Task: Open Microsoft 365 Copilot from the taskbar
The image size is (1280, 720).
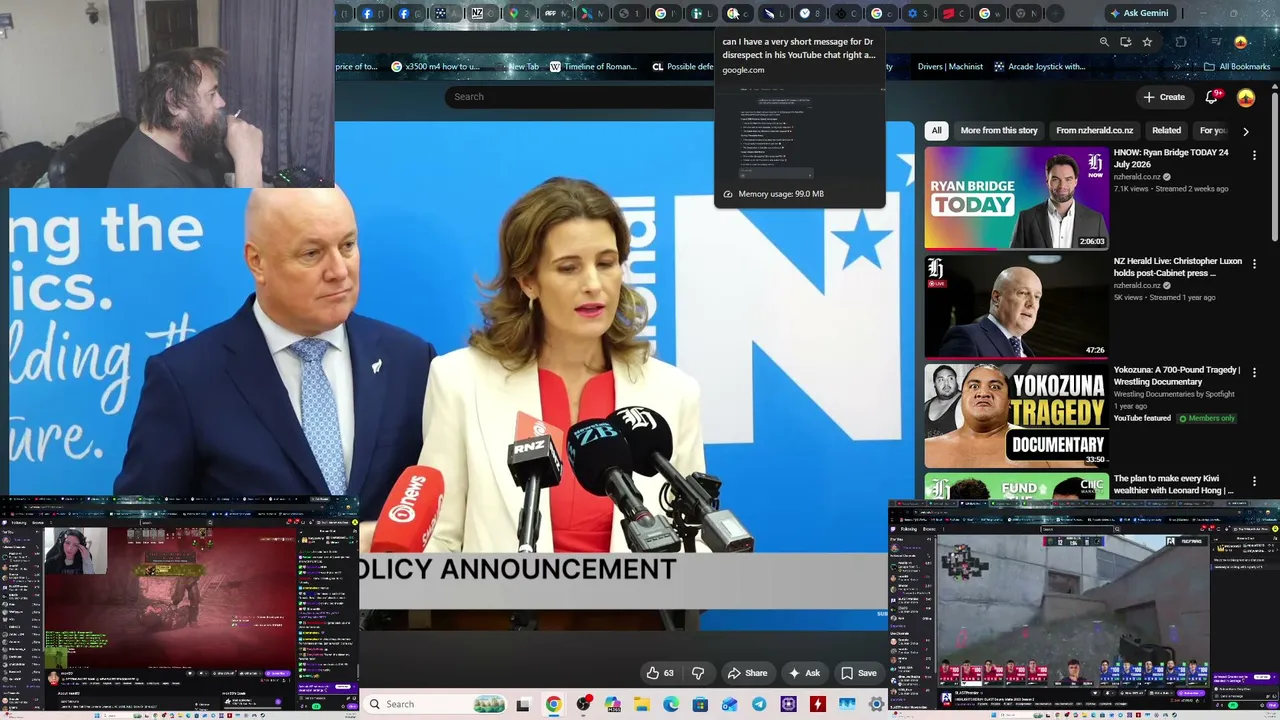Action: [x=612, y=705]
